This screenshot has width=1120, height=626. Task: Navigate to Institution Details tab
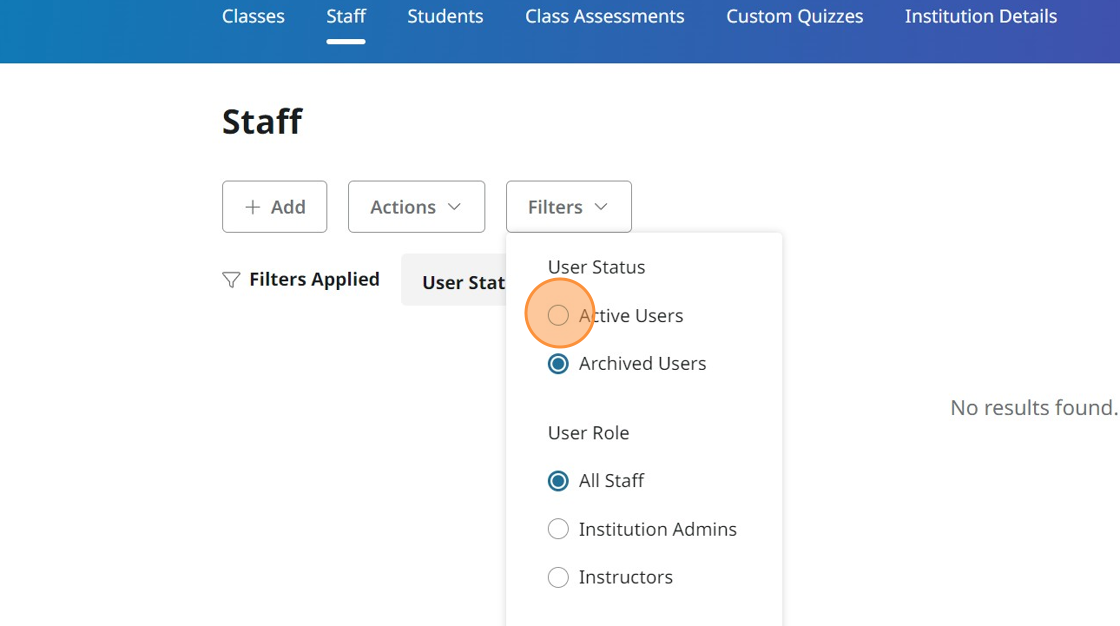[x=980, y=17]
